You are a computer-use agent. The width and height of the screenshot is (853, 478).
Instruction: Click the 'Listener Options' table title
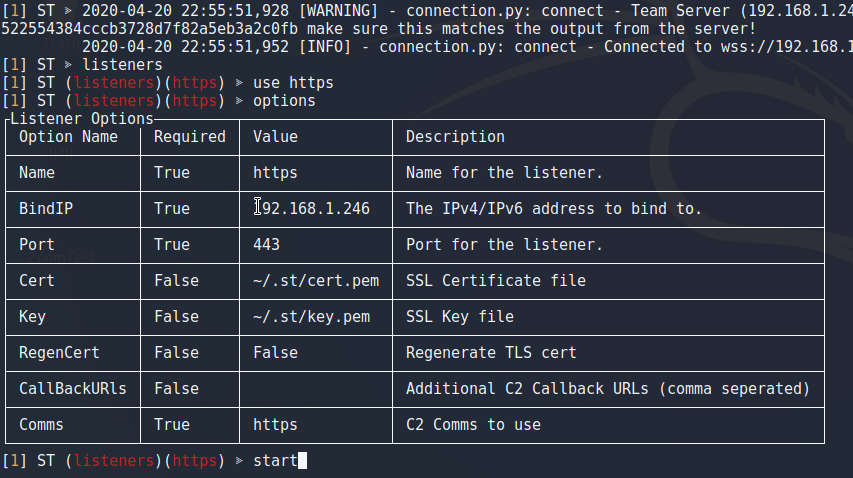[x=82, y=119]
